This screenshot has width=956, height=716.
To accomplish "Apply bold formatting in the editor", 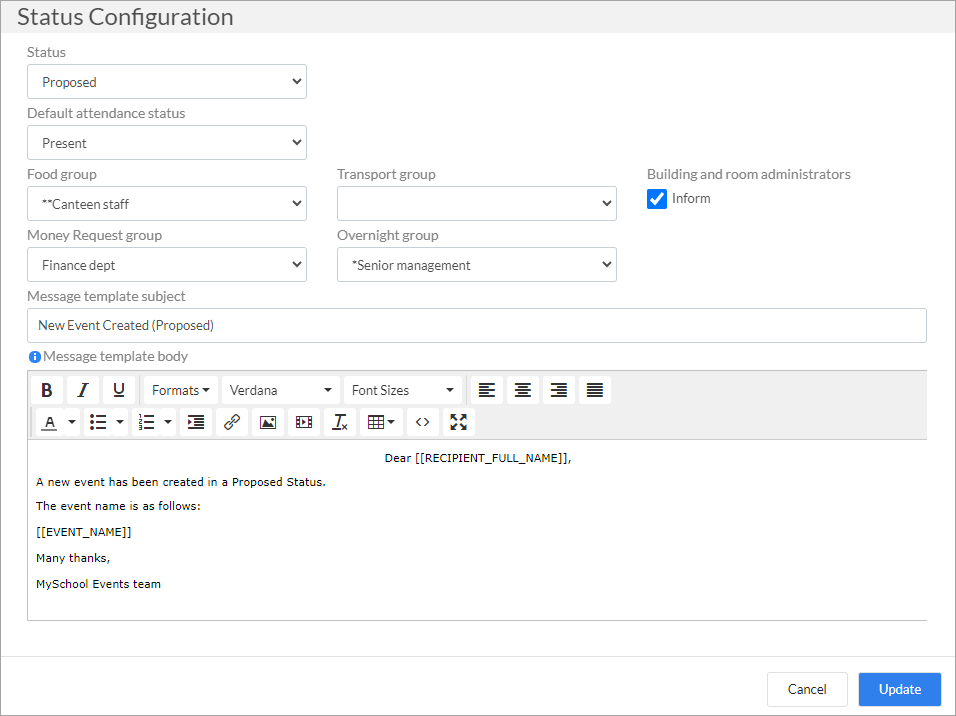I will (47, 390).
